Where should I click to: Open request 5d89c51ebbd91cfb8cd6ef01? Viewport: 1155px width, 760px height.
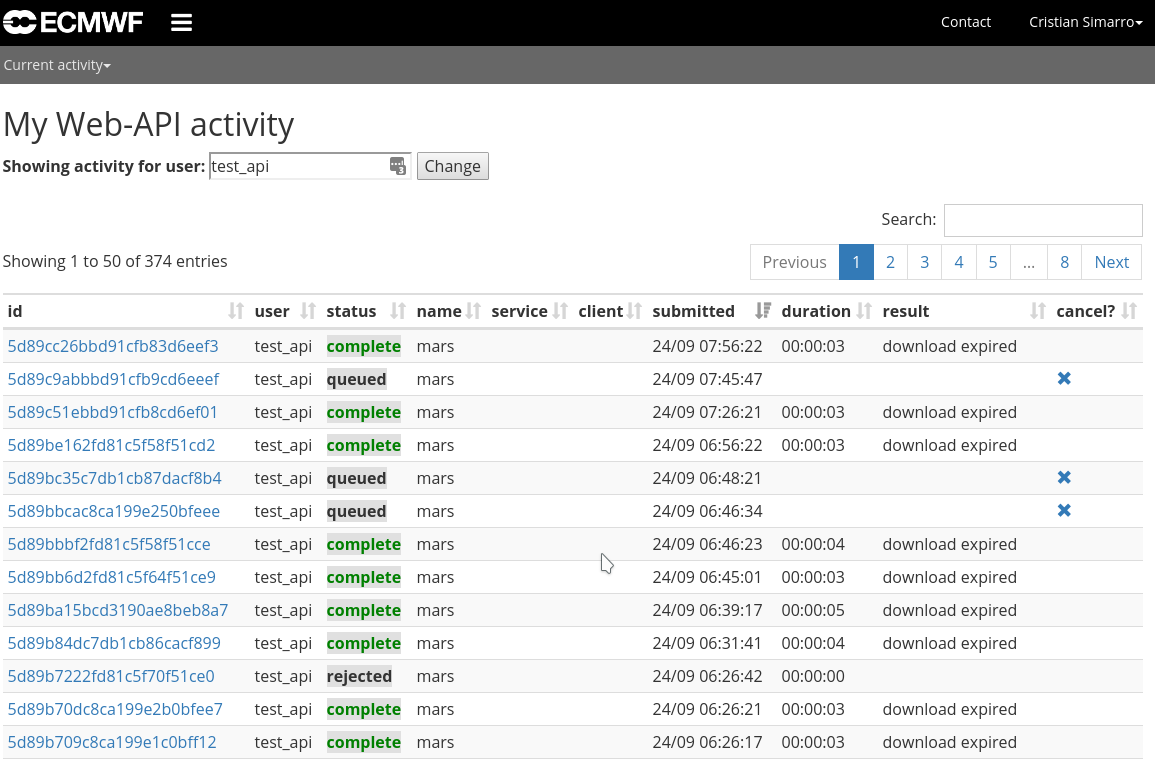(113, 412)
